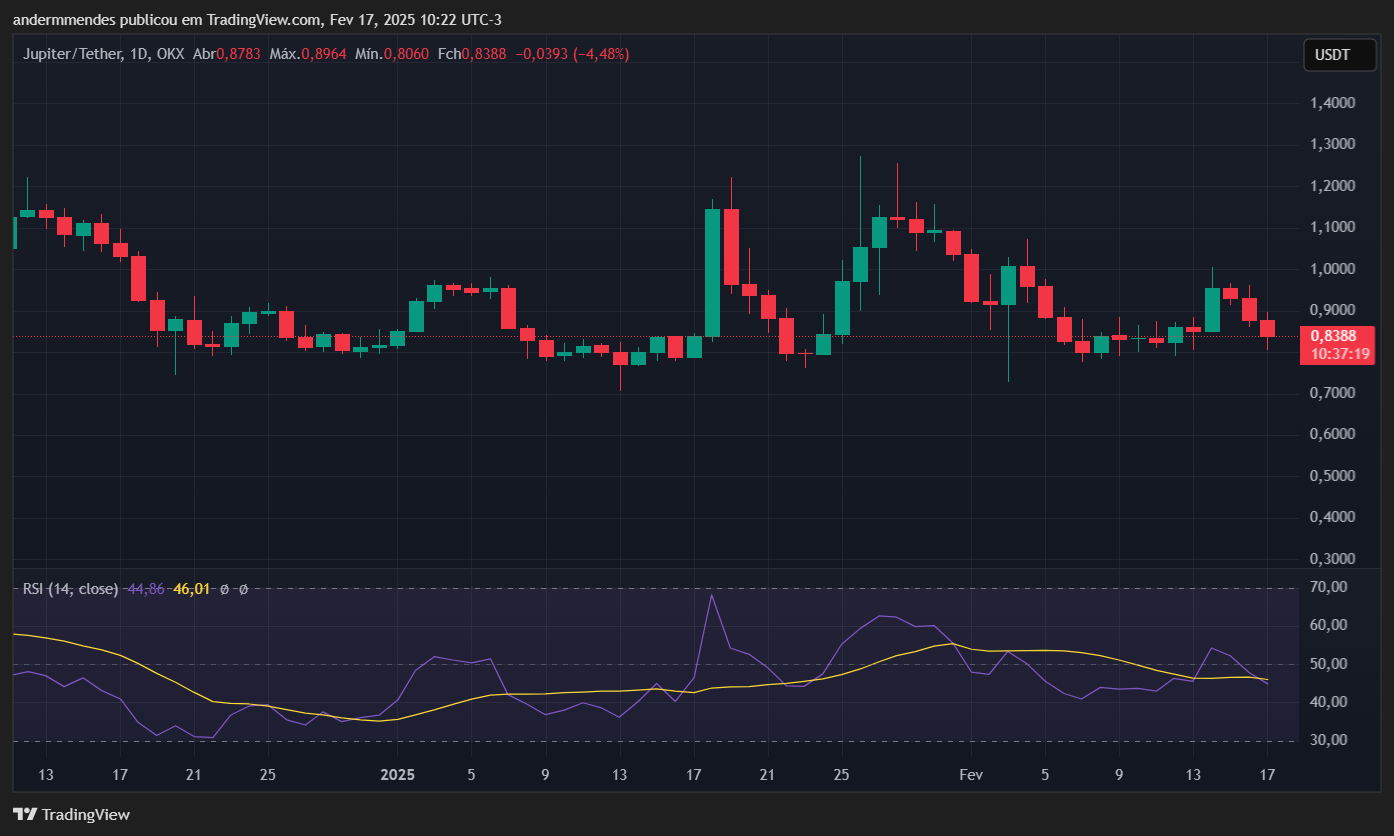Screen dimensions: 1394x836
Task: Select the Jupiter/Tether, 1D, OKX symbol legend
Action: click(104, 54)
